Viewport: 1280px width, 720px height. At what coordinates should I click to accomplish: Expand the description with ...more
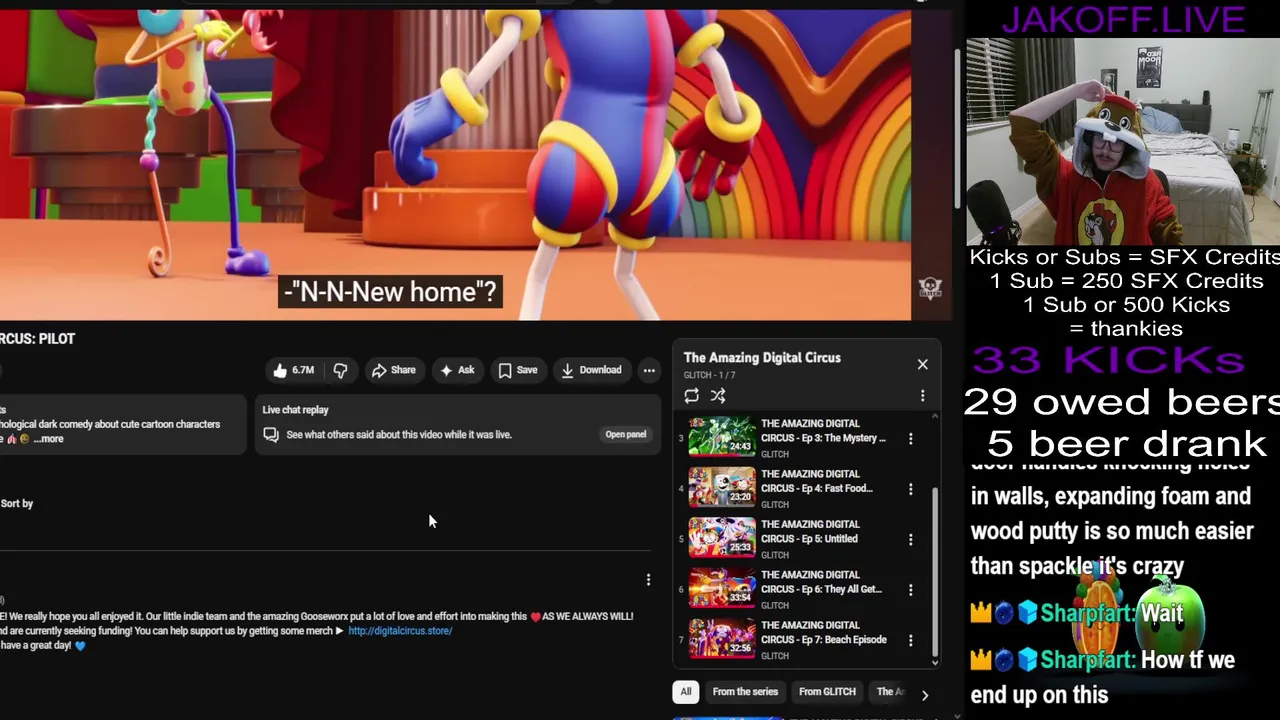coord(47,439)
